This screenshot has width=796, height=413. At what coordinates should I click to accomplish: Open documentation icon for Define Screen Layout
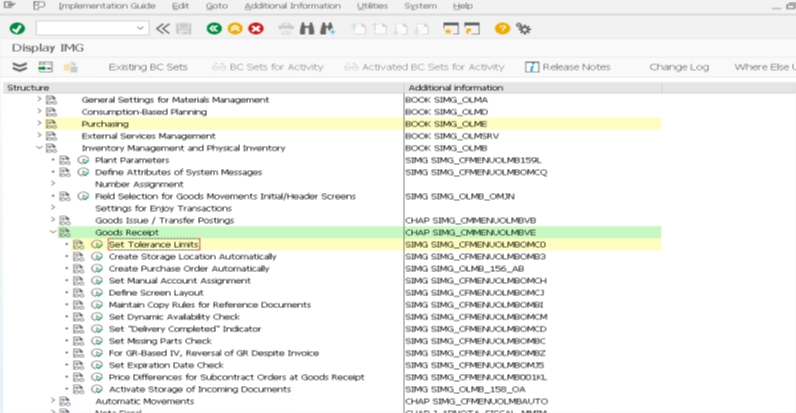tap(78, 293)
